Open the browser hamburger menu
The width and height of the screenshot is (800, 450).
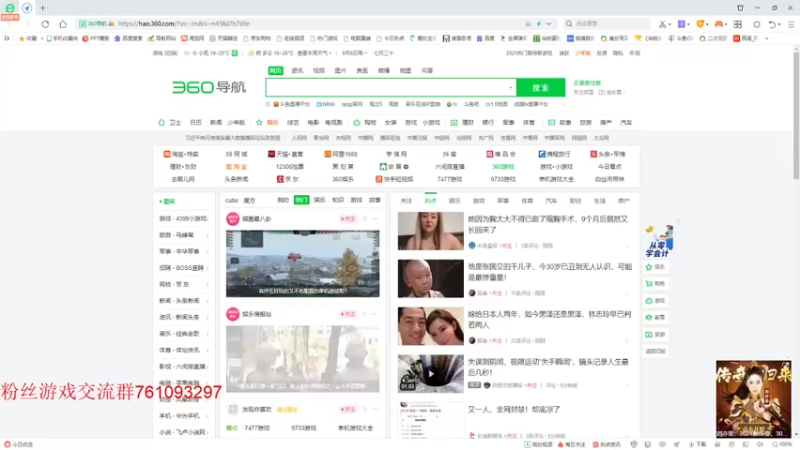coord(791,24)
